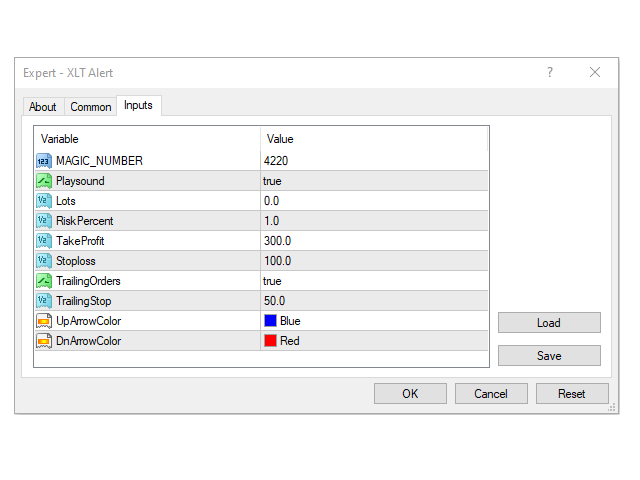The image size is (640, 480).
Task: Select the MAGIC_NUMBER value 4220
Action: point(276,161)
